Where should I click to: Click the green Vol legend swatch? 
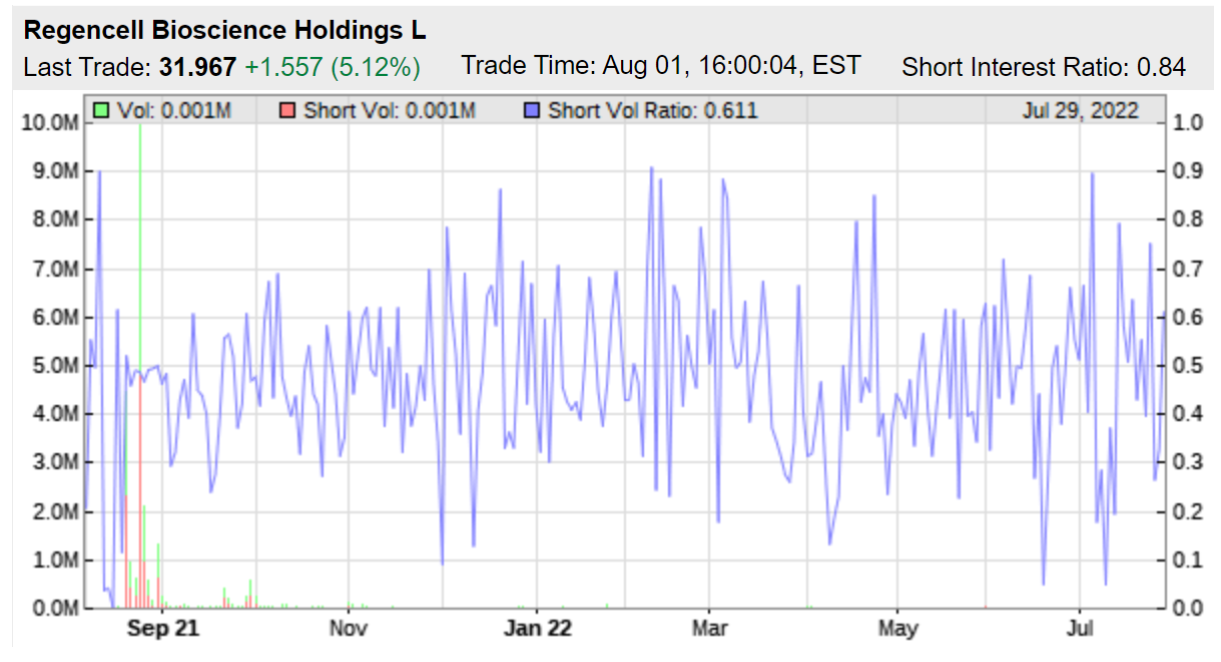(x=101, y=110)
